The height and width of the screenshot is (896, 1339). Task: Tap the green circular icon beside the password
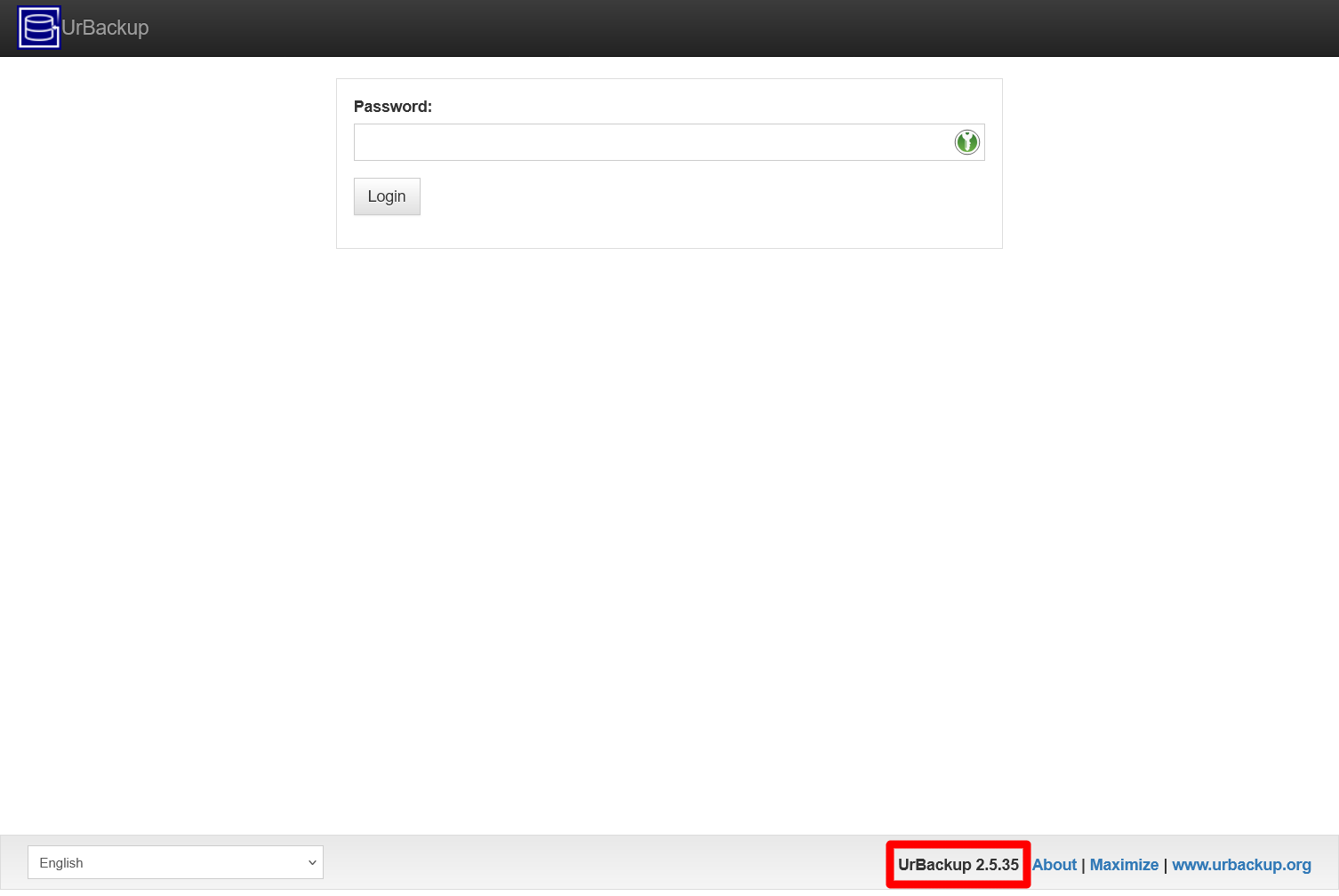click(x=966, y=141)
